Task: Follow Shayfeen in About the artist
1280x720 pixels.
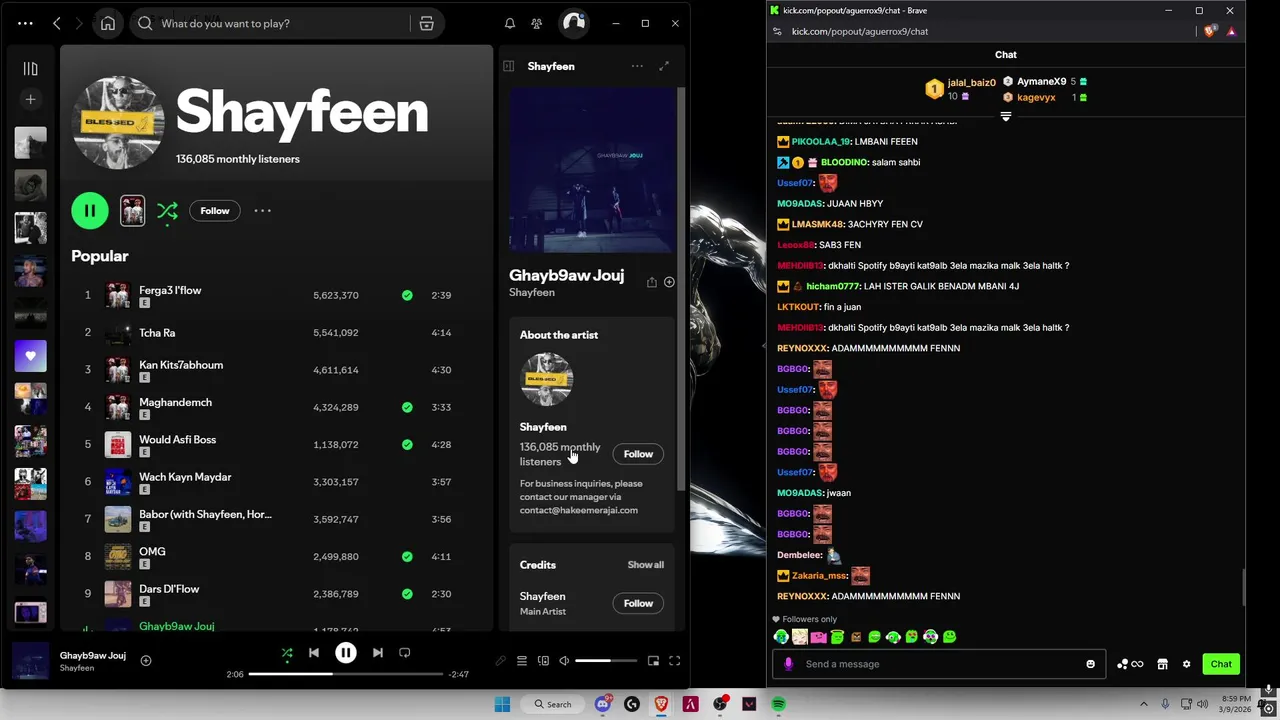Action: pyautogui.click(x=638, y=454)
